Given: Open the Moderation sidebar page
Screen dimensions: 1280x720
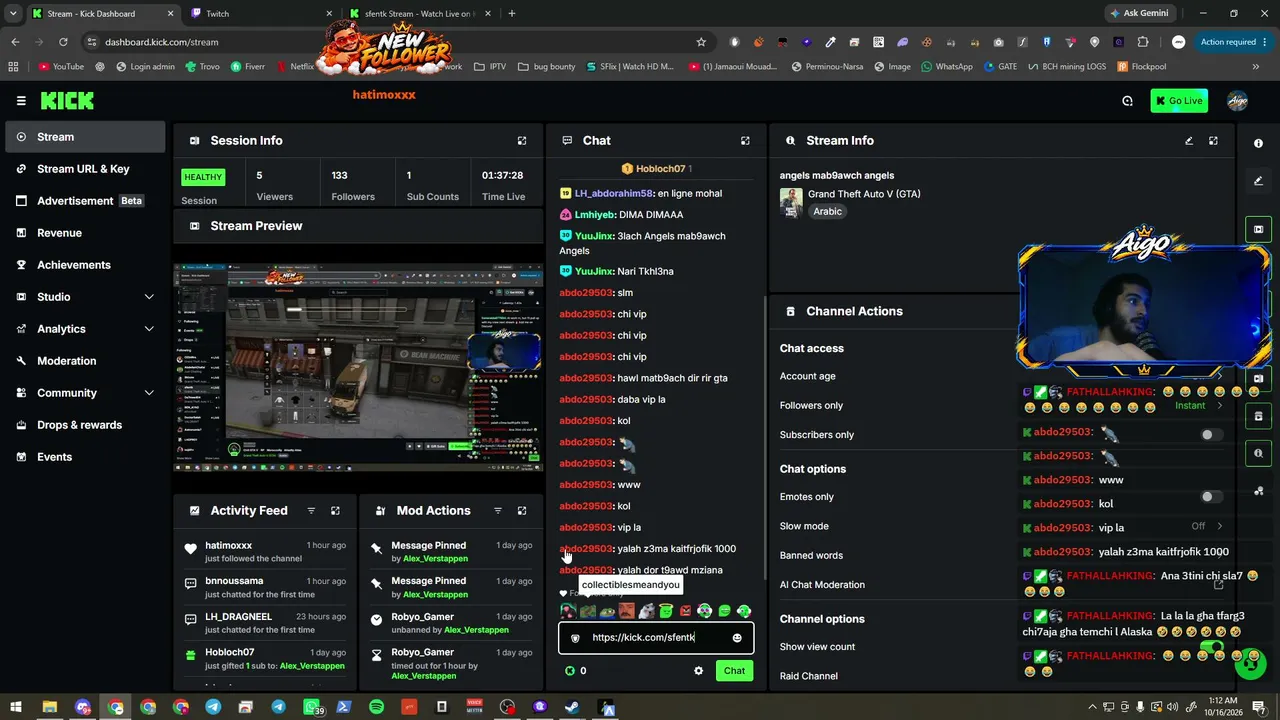Looking at the screenshot, I should [83, 361].
